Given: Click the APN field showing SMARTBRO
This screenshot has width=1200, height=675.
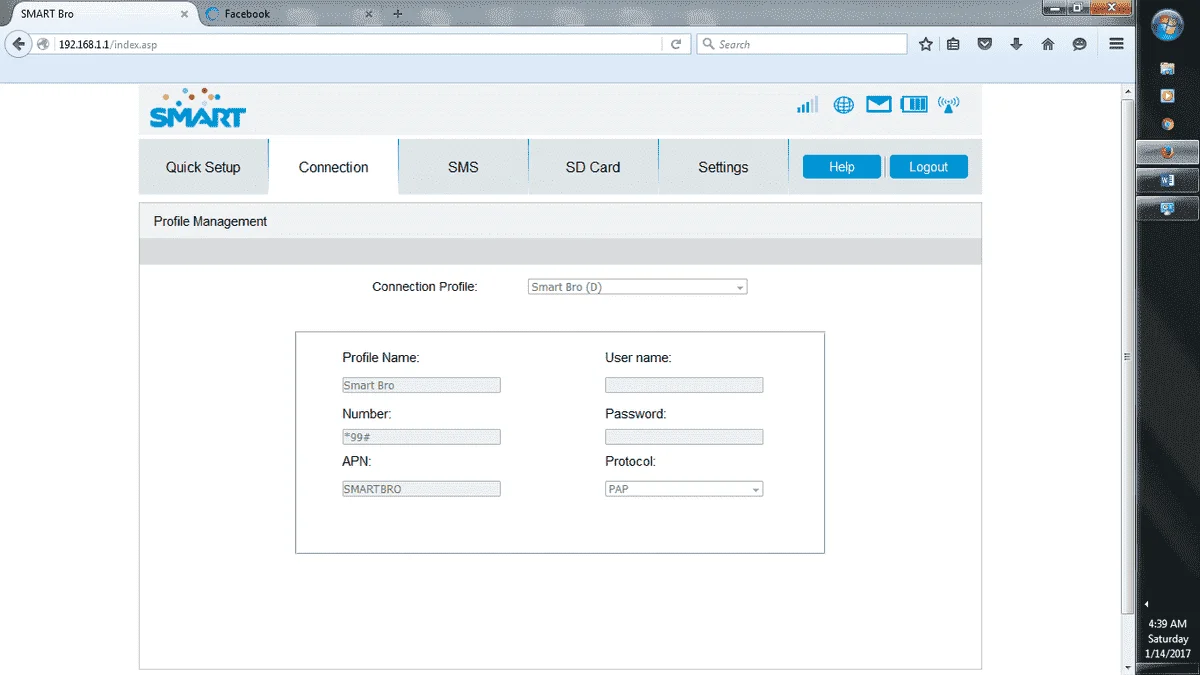Looking at the screenshot, I should click(x=421, y=489).
